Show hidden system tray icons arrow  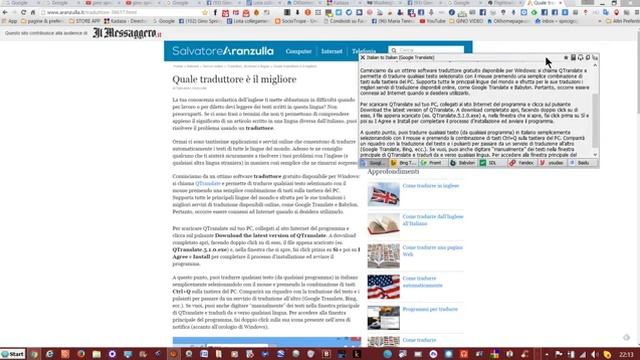(x=547, y=354)
